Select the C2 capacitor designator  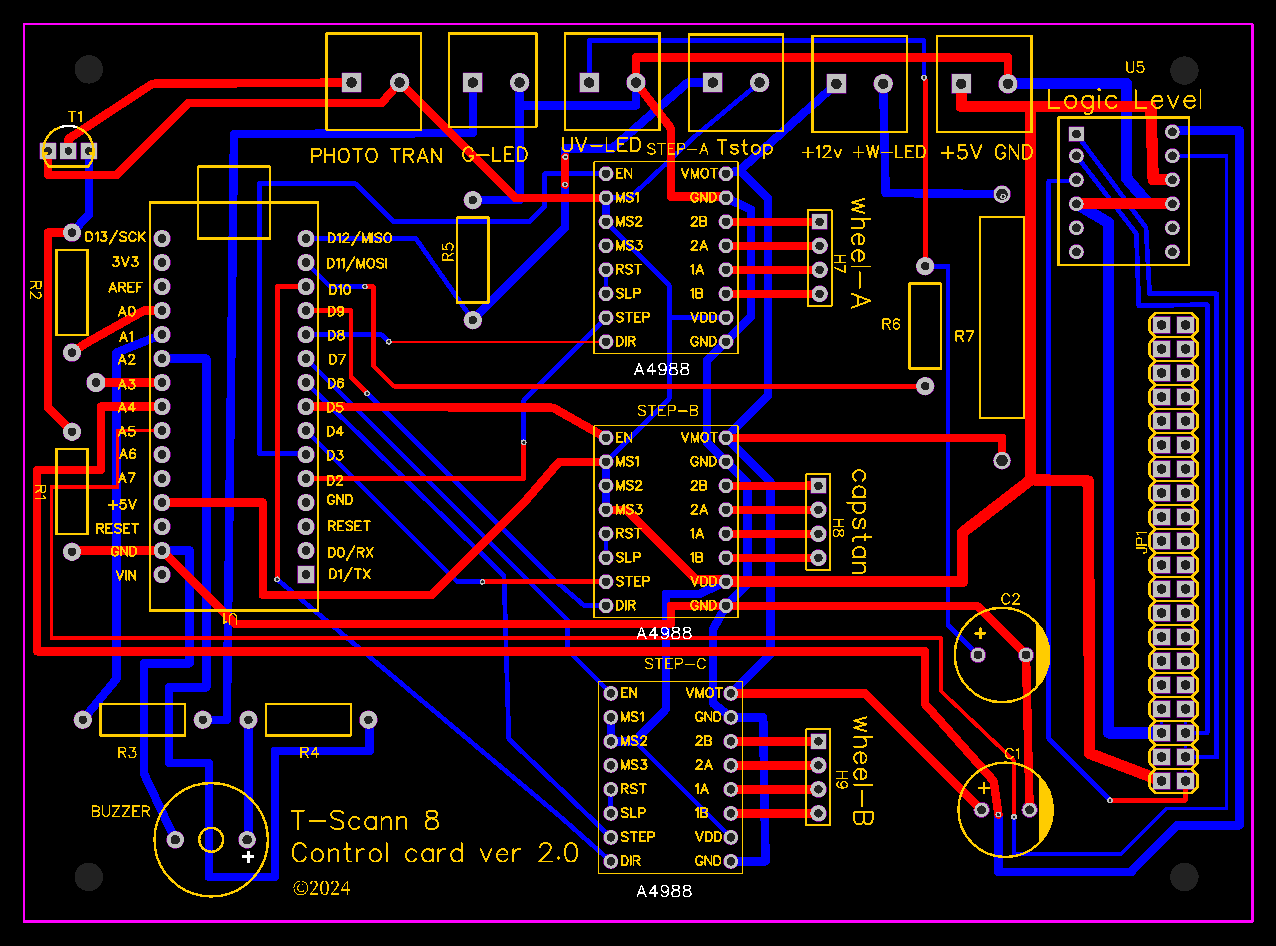point(1011,600)
